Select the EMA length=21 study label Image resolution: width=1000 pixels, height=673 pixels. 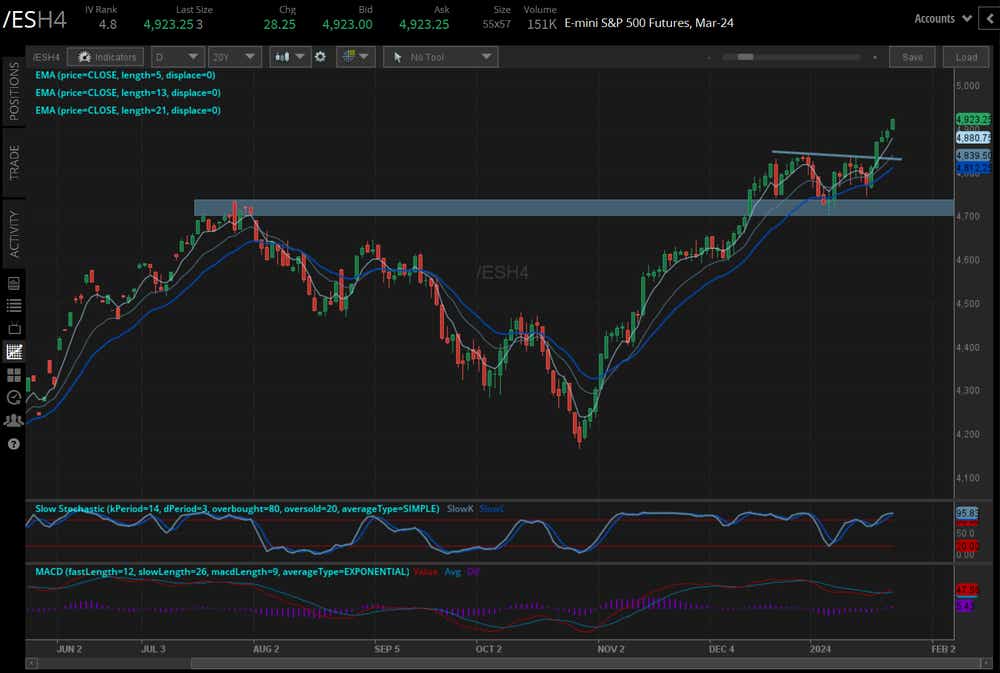point(128,110)
